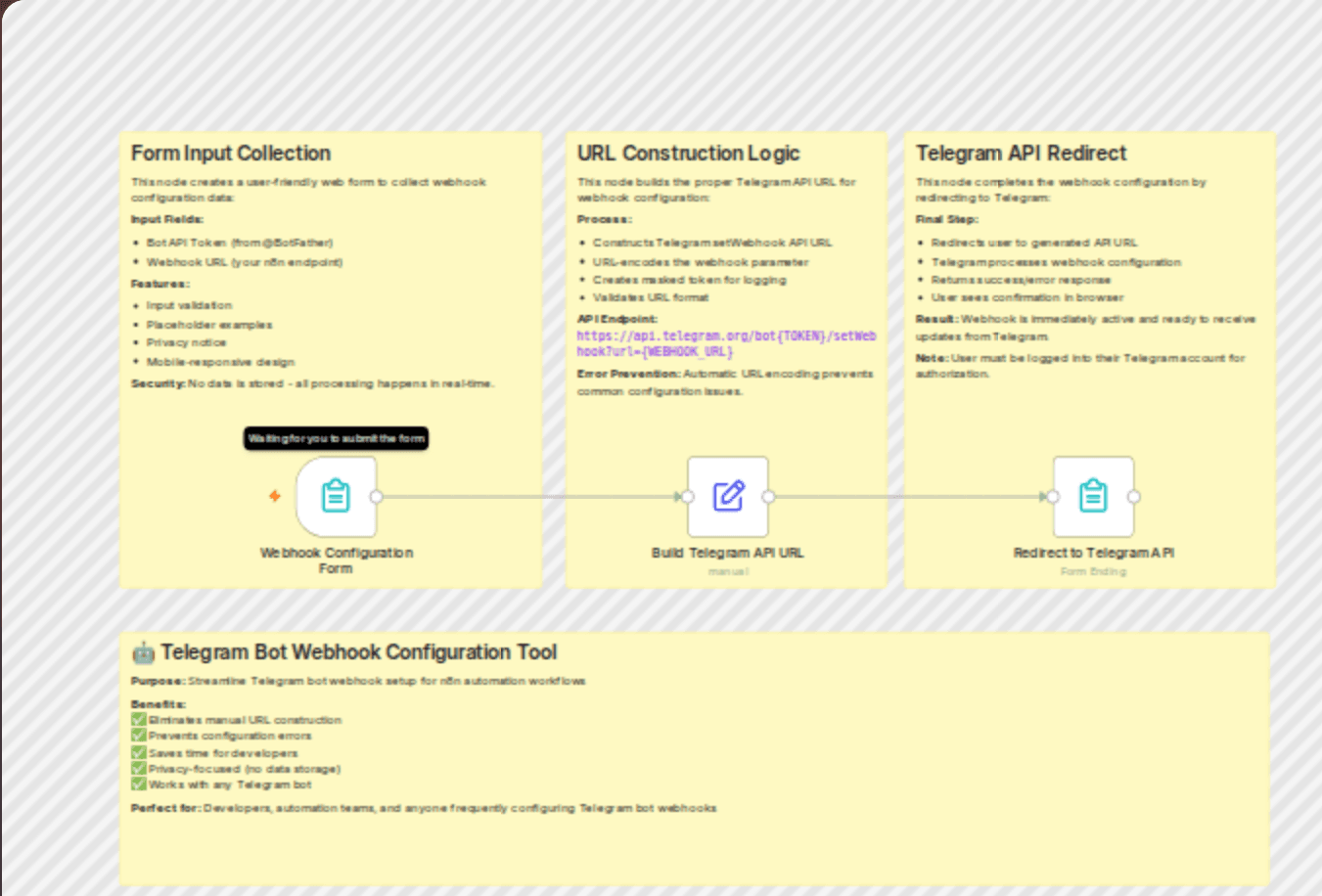Select the Redirect to Telegram API node icon
Image resolution: width=1322 pixels, height=896 pixels.
click(1093, 497)
